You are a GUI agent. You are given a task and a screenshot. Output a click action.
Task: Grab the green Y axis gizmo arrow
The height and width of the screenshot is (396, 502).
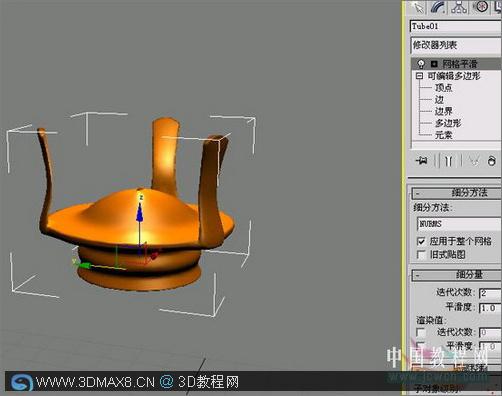click(x=85, y=265)
